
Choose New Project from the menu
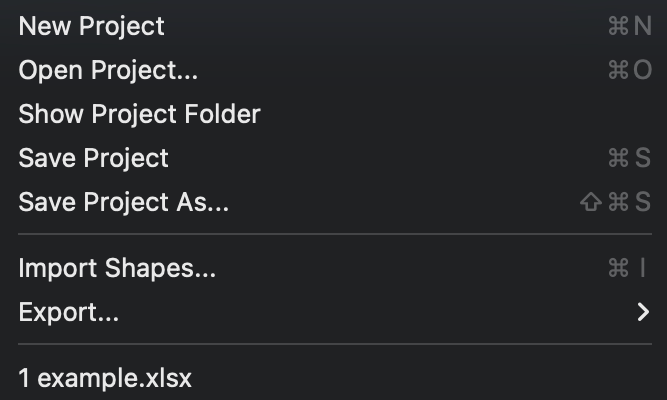(334, 26)
